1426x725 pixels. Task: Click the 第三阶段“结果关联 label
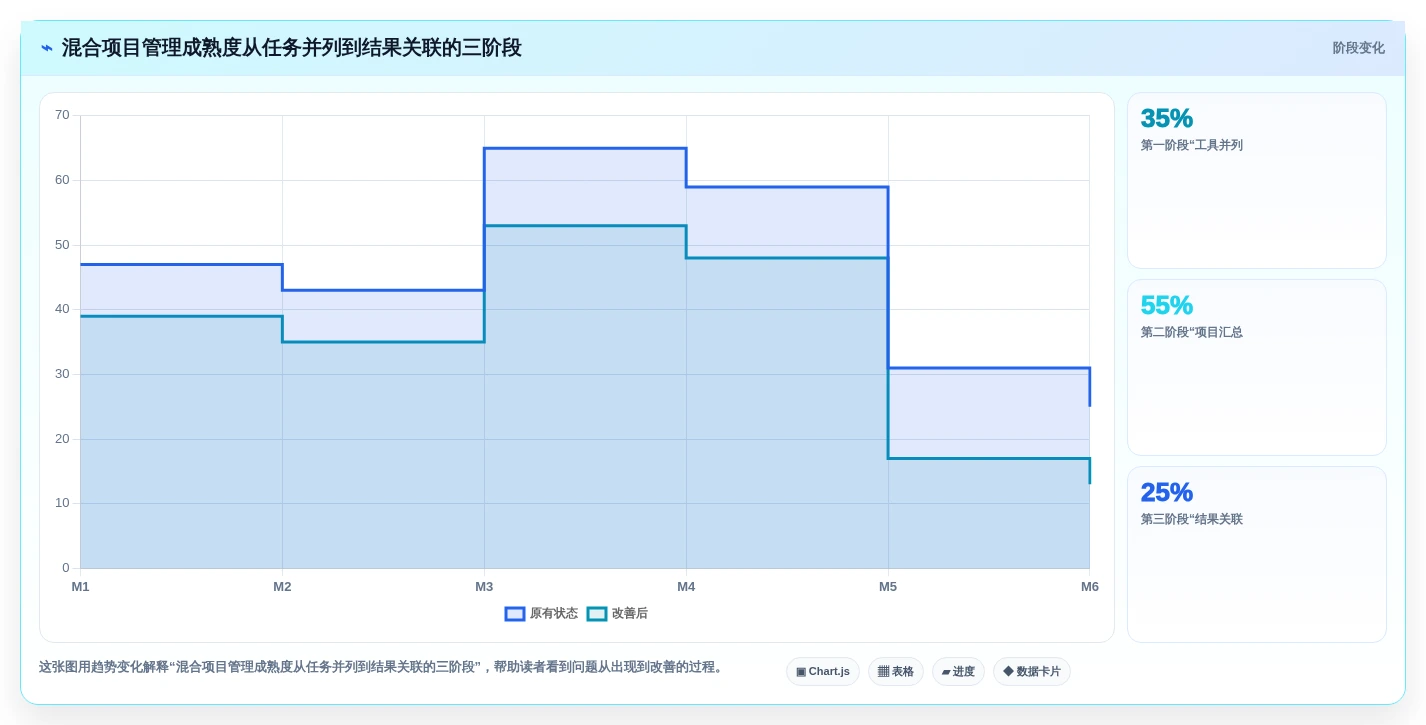tap(1192, 519)
